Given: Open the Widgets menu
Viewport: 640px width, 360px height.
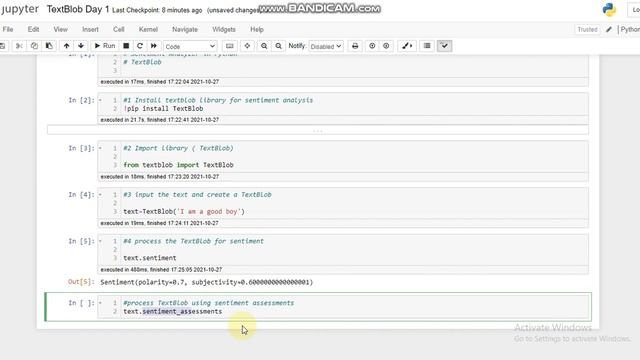Looking at the screenshot, I should [224, 29].
